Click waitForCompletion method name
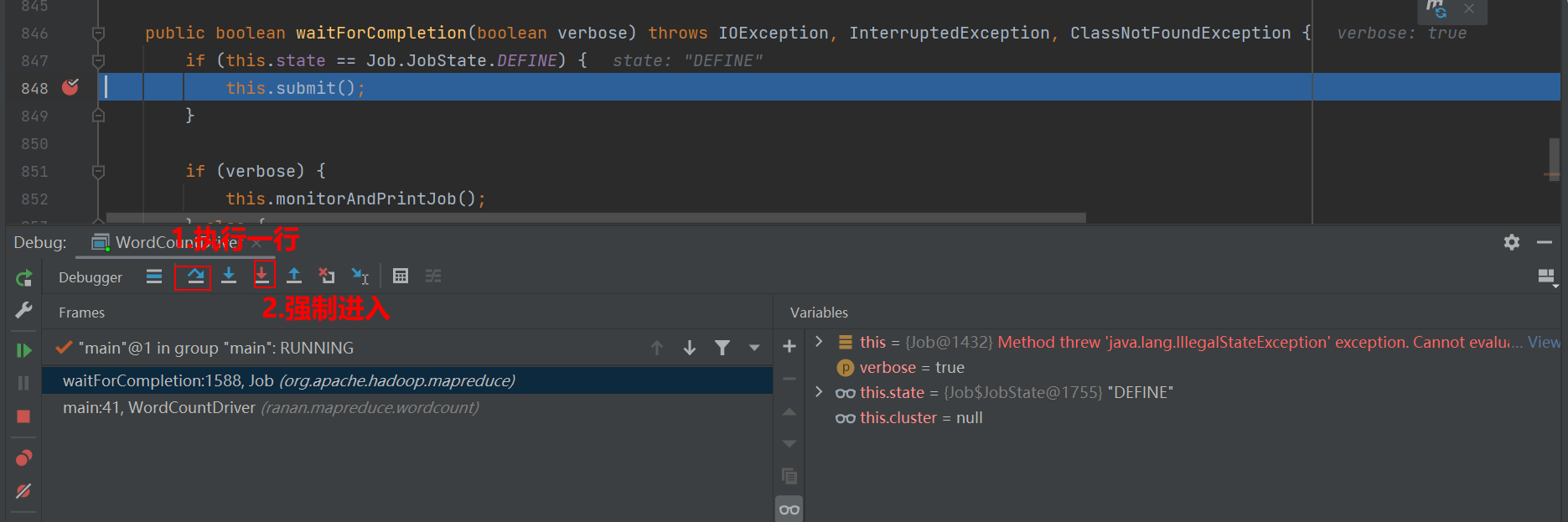The height and width of the screenshot is (522, 1568). pyautogui.click(x=381, y=33)
